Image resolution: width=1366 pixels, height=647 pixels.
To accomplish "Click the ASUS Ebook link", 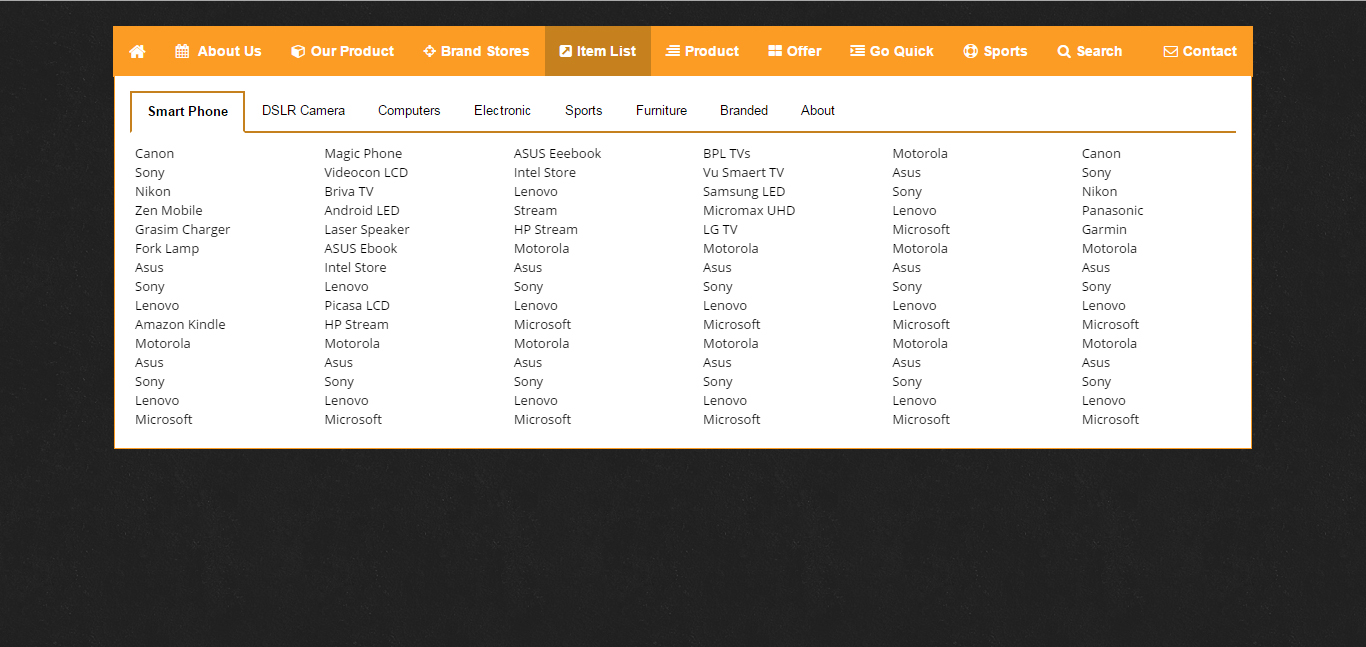I will pos(361,248).
